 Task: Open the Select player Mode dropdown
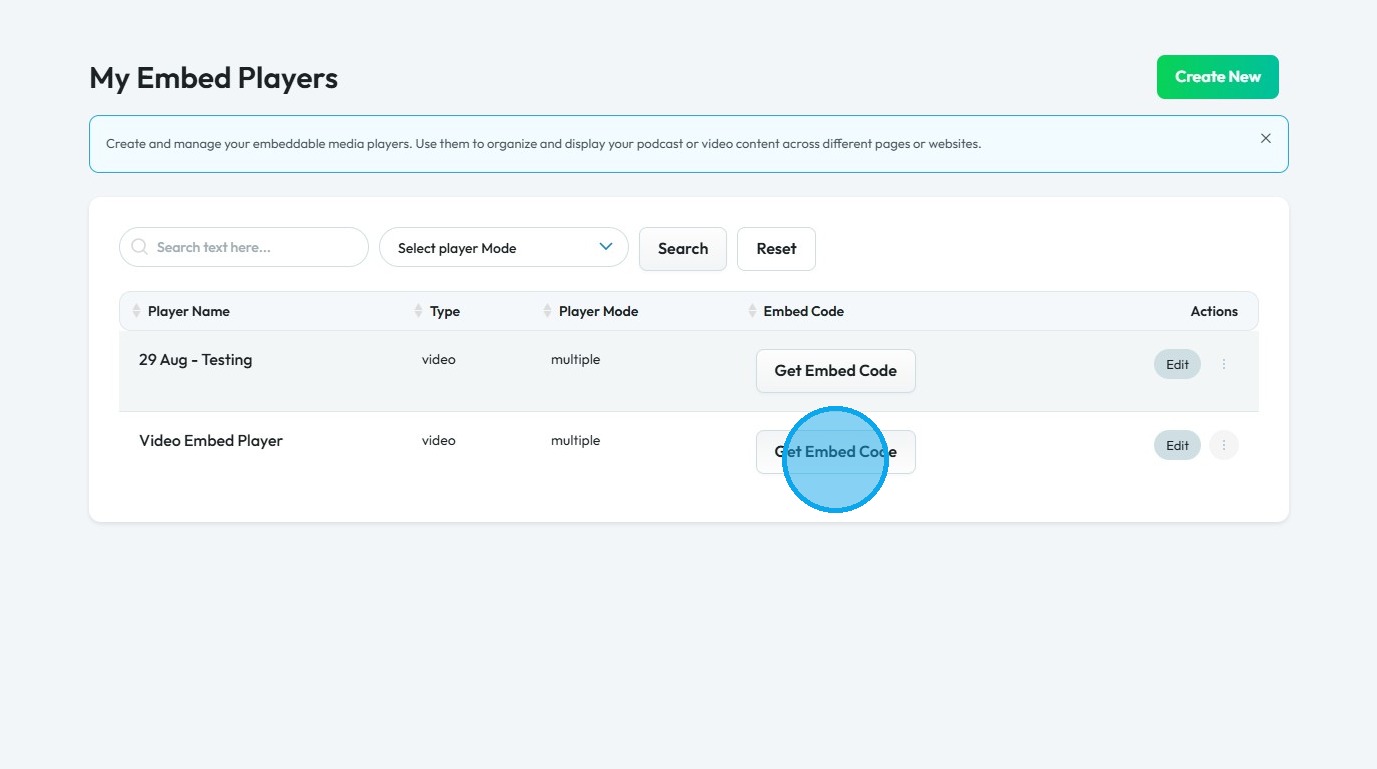point(503,248)
